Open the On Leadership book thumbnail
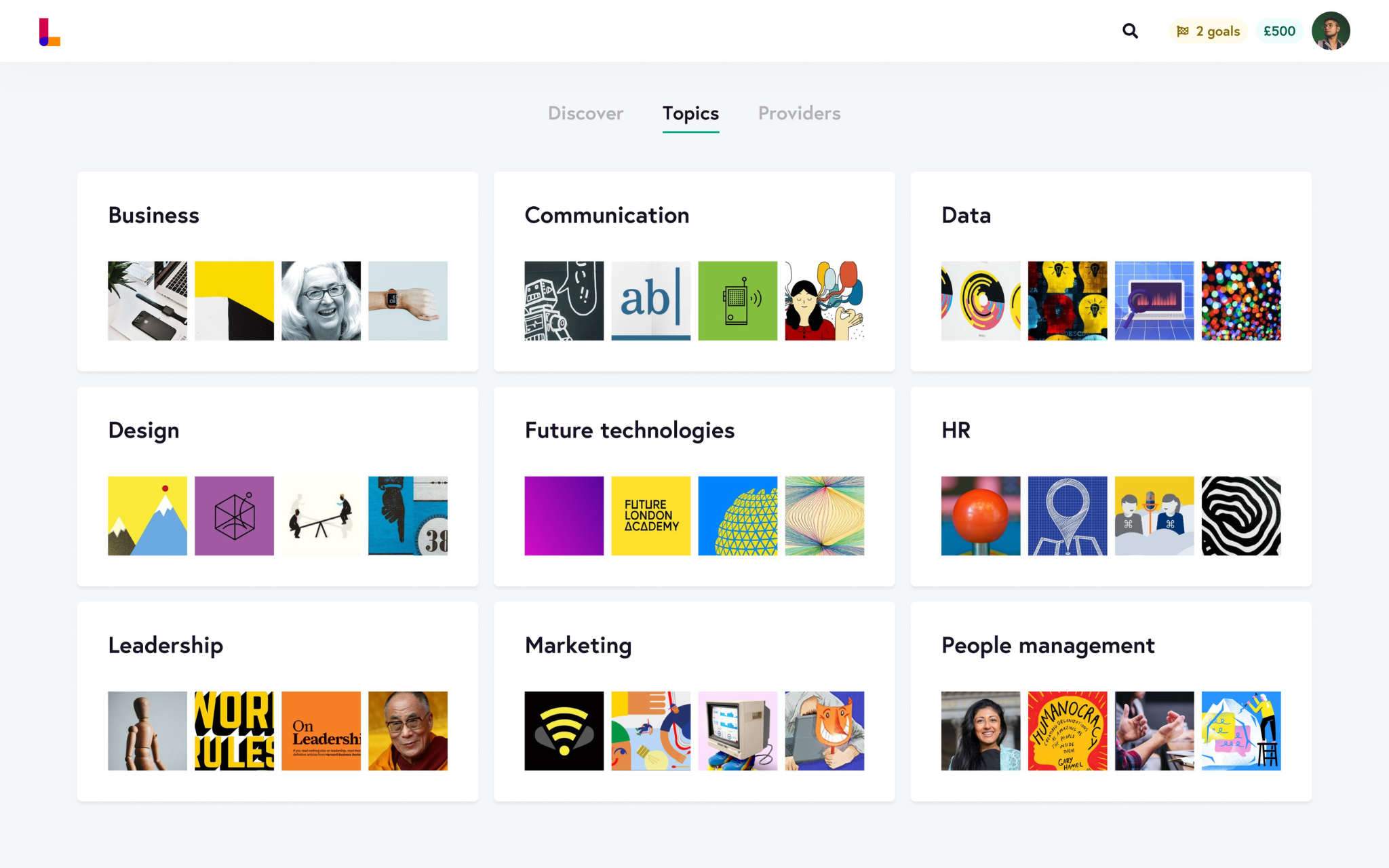 coord(321,731)
